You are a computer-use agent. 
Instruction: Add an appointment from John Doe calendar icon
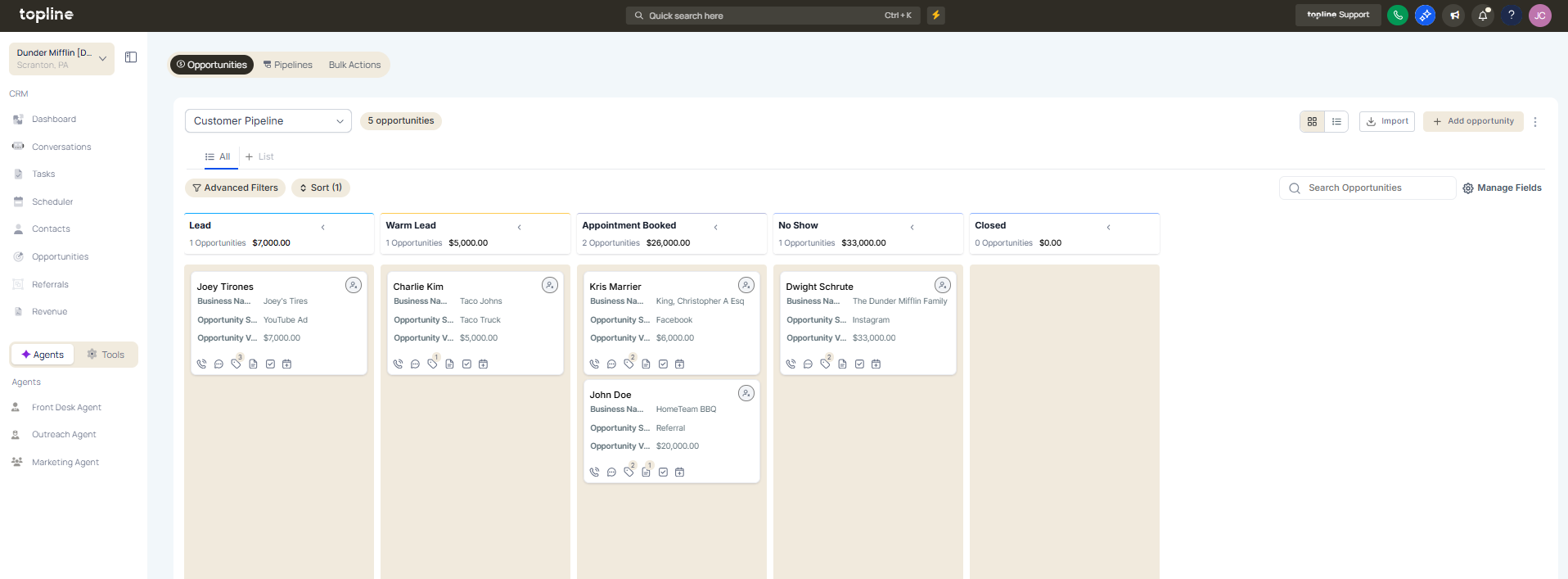680,472
